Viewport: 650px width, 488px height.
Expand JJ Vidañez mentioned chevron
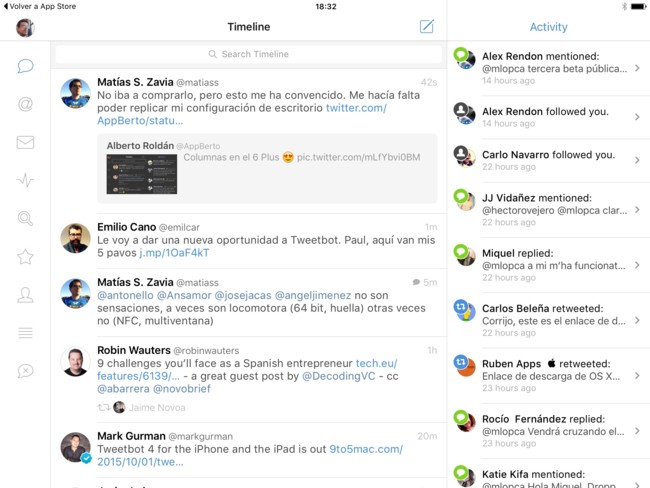(x=637, y=210)
